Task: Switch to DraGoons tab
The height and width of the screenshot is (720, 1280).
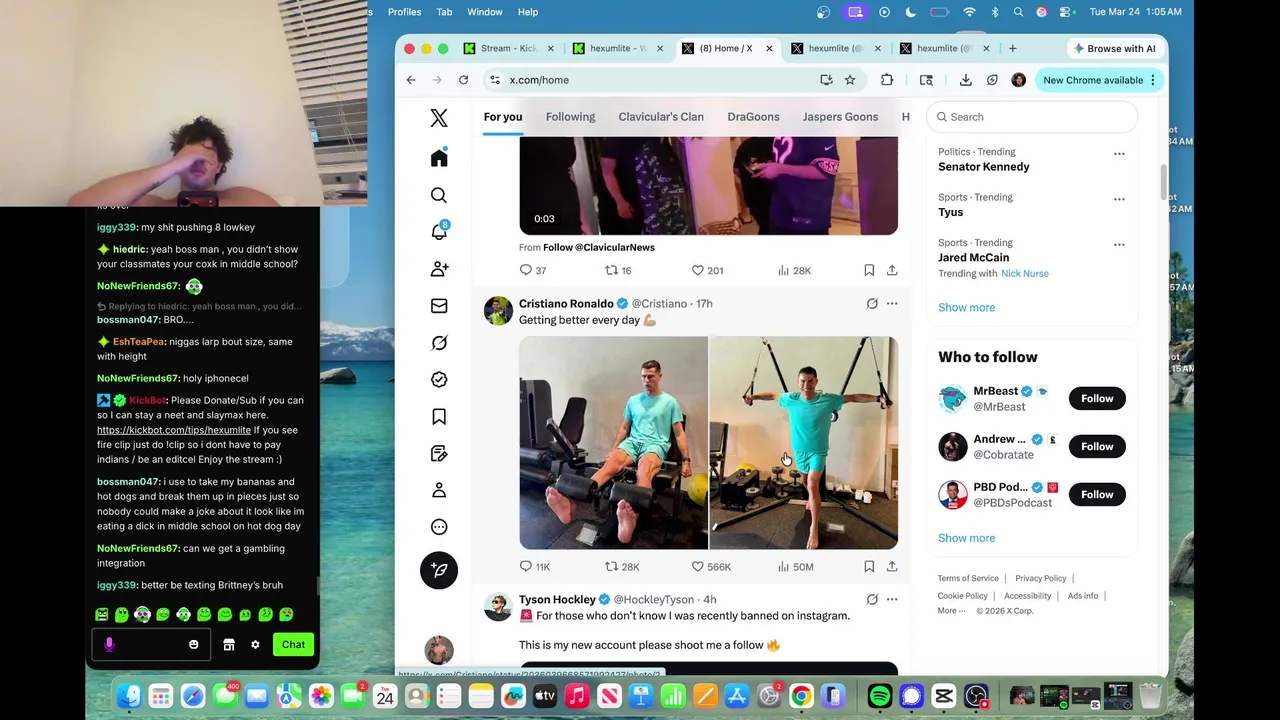Action: 753,117
